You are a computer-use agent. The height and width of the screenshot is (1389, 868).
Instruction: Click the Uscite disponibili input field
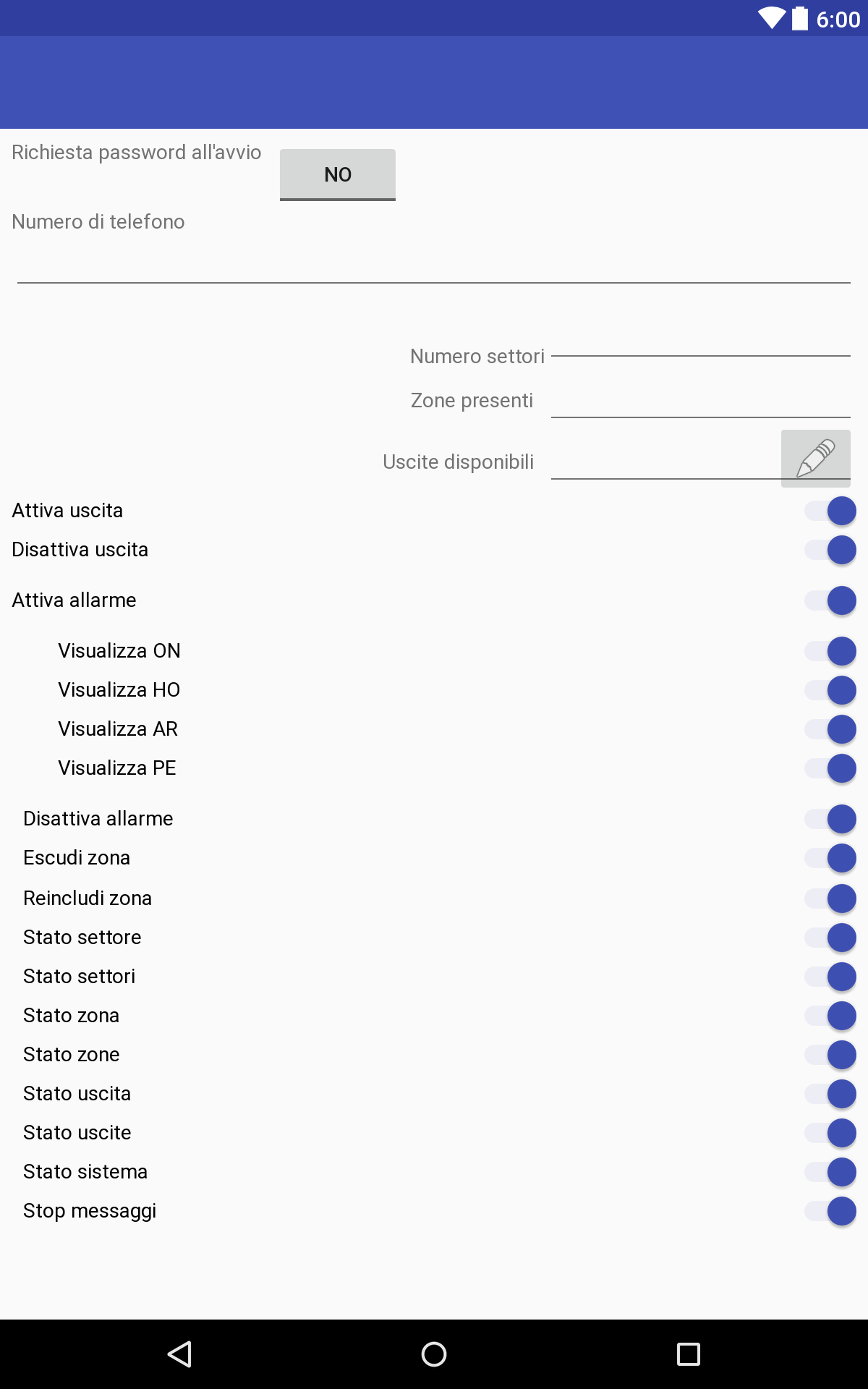pyautogui.click(x=665, y=462)
